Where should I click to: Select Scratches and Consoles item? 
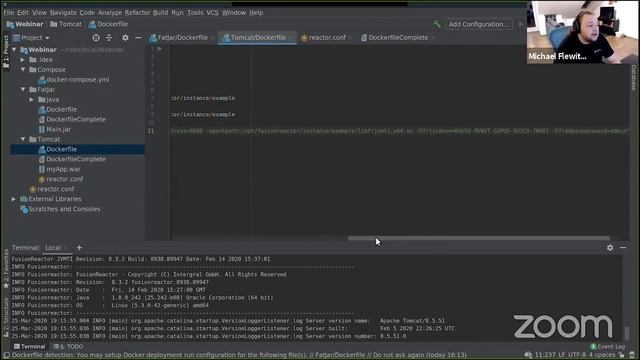pyautogui.click(x=60, y=209)
